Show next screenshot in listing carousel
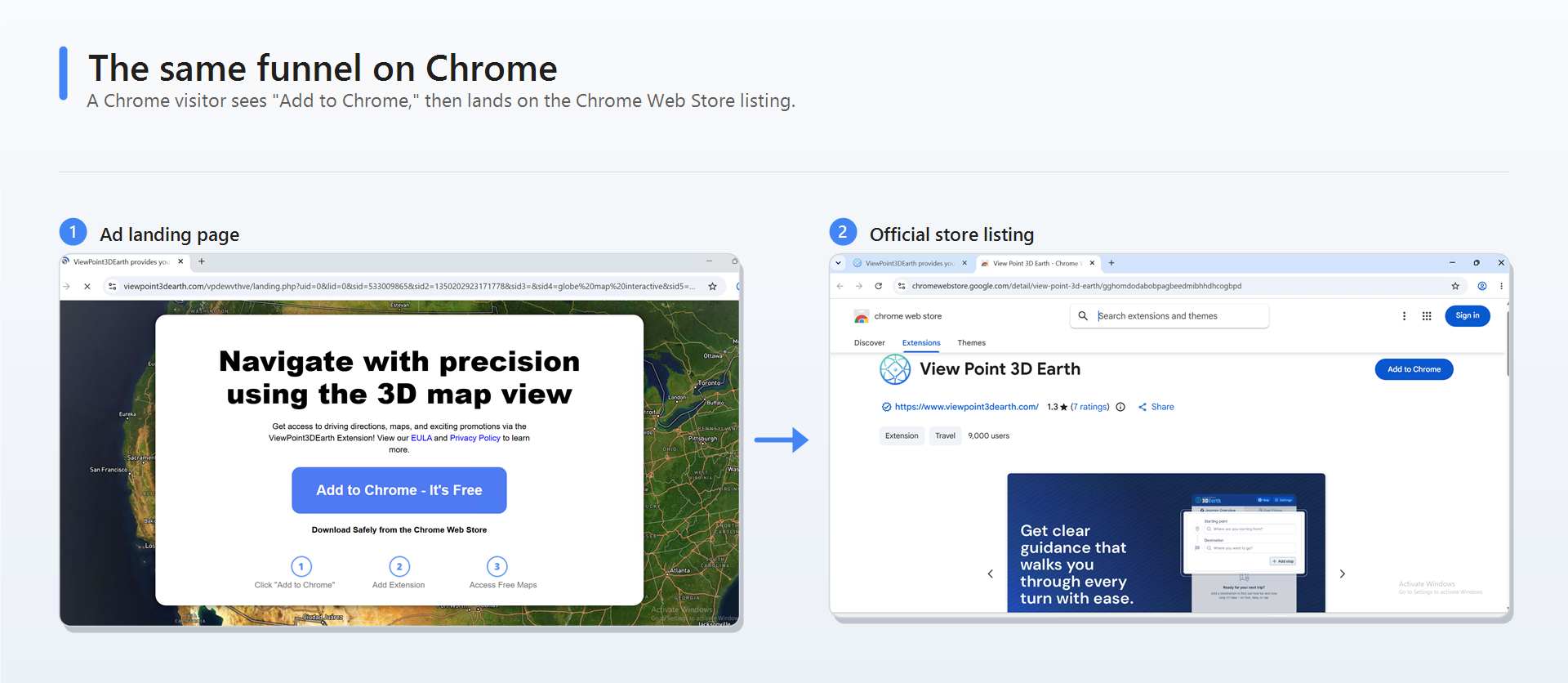This screenshot has height=683, width=1568. (x=1342, y=574)
